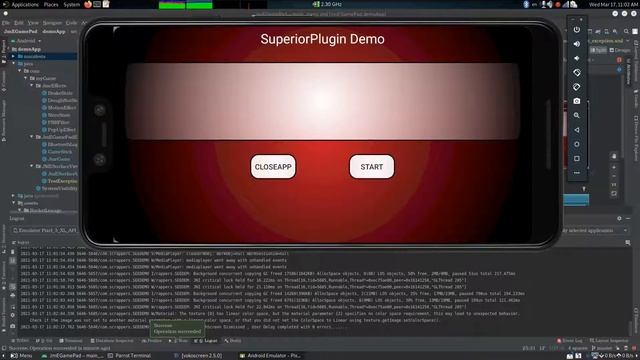Open the GameStick class file
The width and height of the screenshot is (640, 360).
tap(57, 152)
